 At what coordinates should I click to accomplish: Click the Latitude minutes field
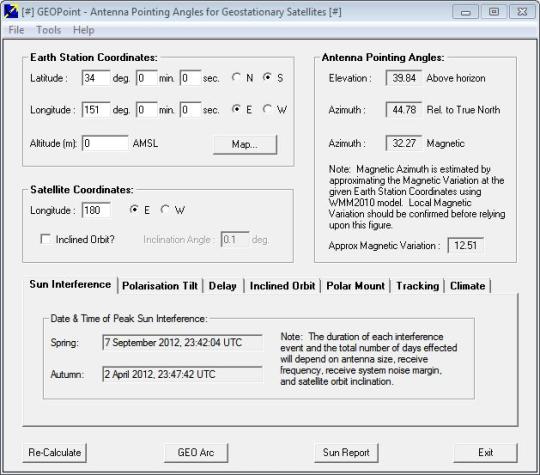pyautogui.click(x=147, y=78)
